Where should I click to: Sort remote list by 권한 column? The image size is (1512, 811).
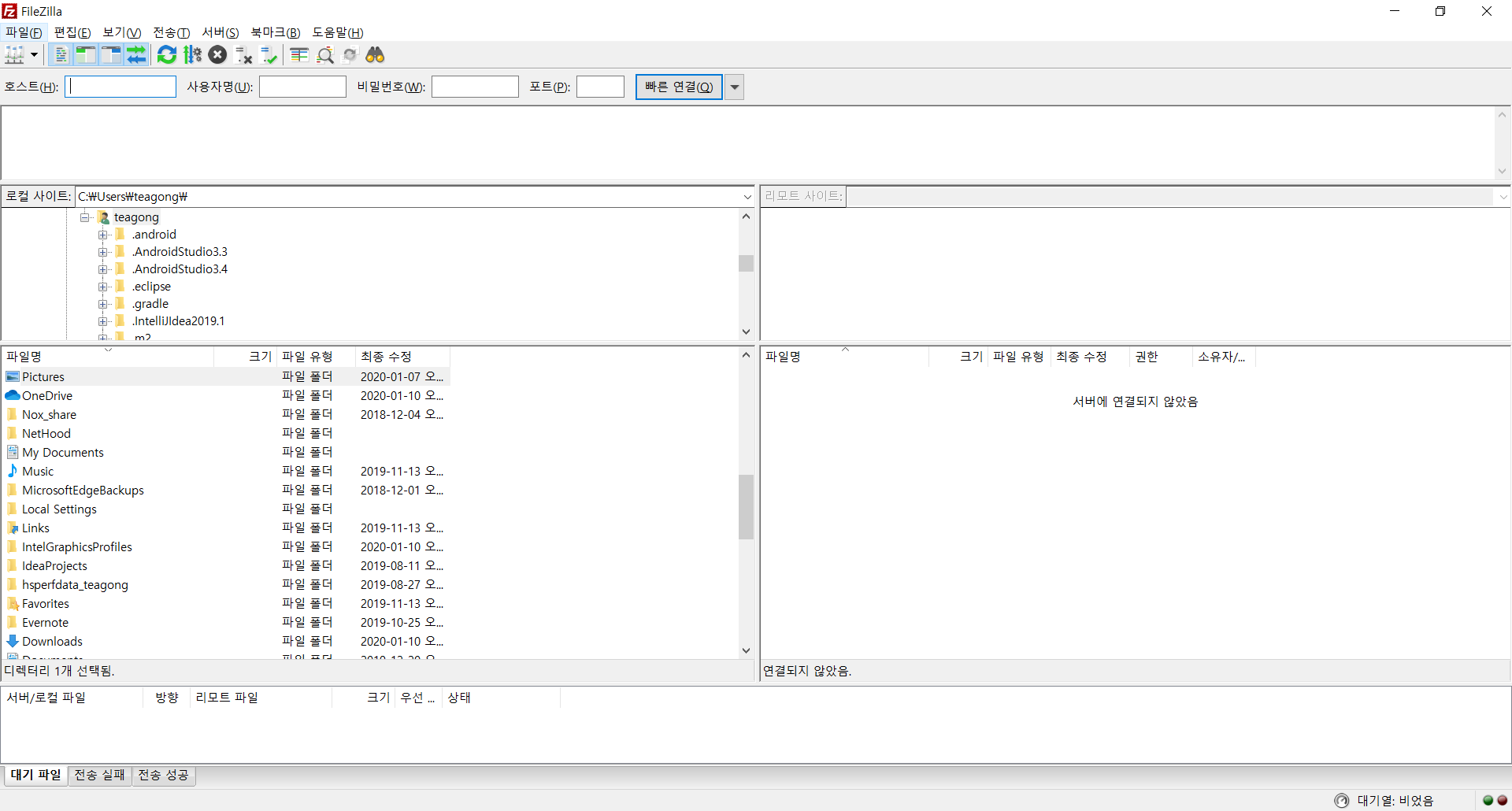(x=1161, y=357)
